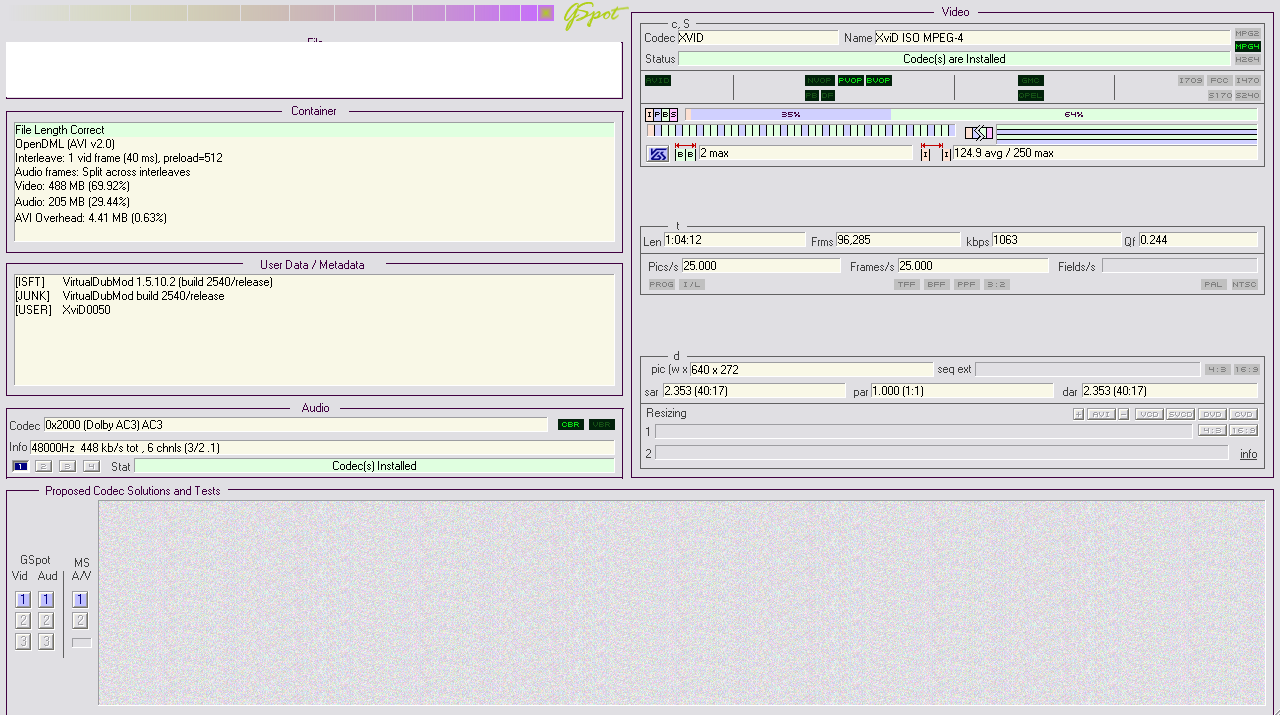Click the NVOP indicator
1280x715 pixels.
click(x=819, y=80)
